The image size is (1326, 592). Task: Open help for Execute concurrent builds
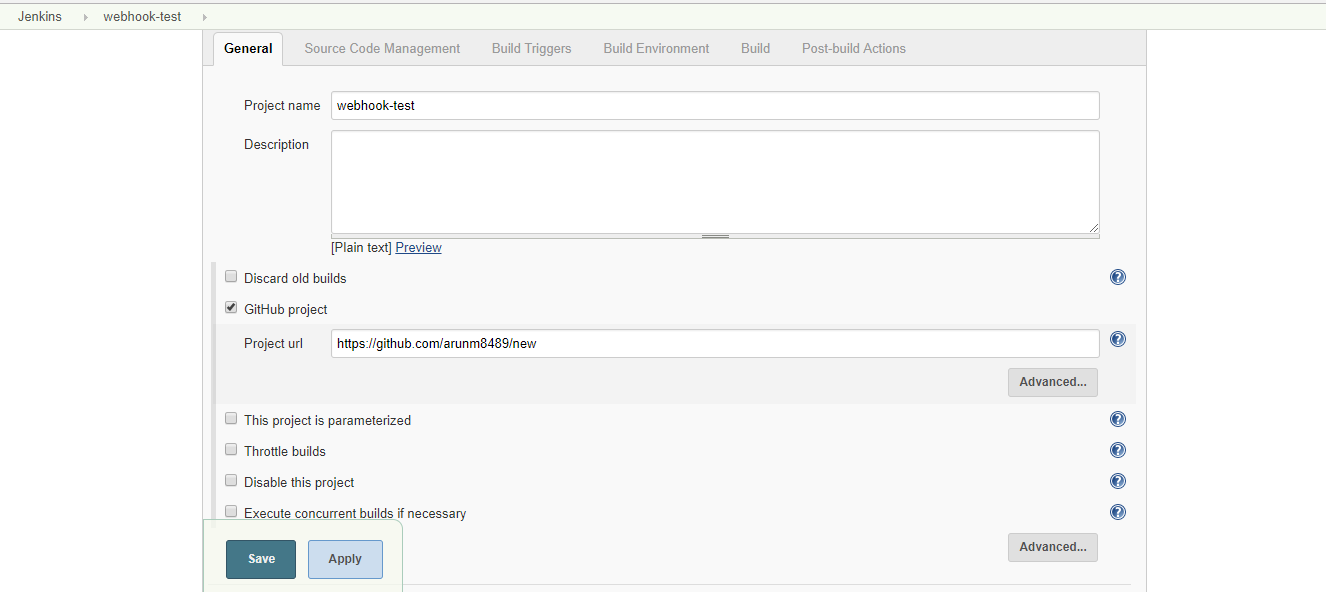click(x=1117, y=512)
